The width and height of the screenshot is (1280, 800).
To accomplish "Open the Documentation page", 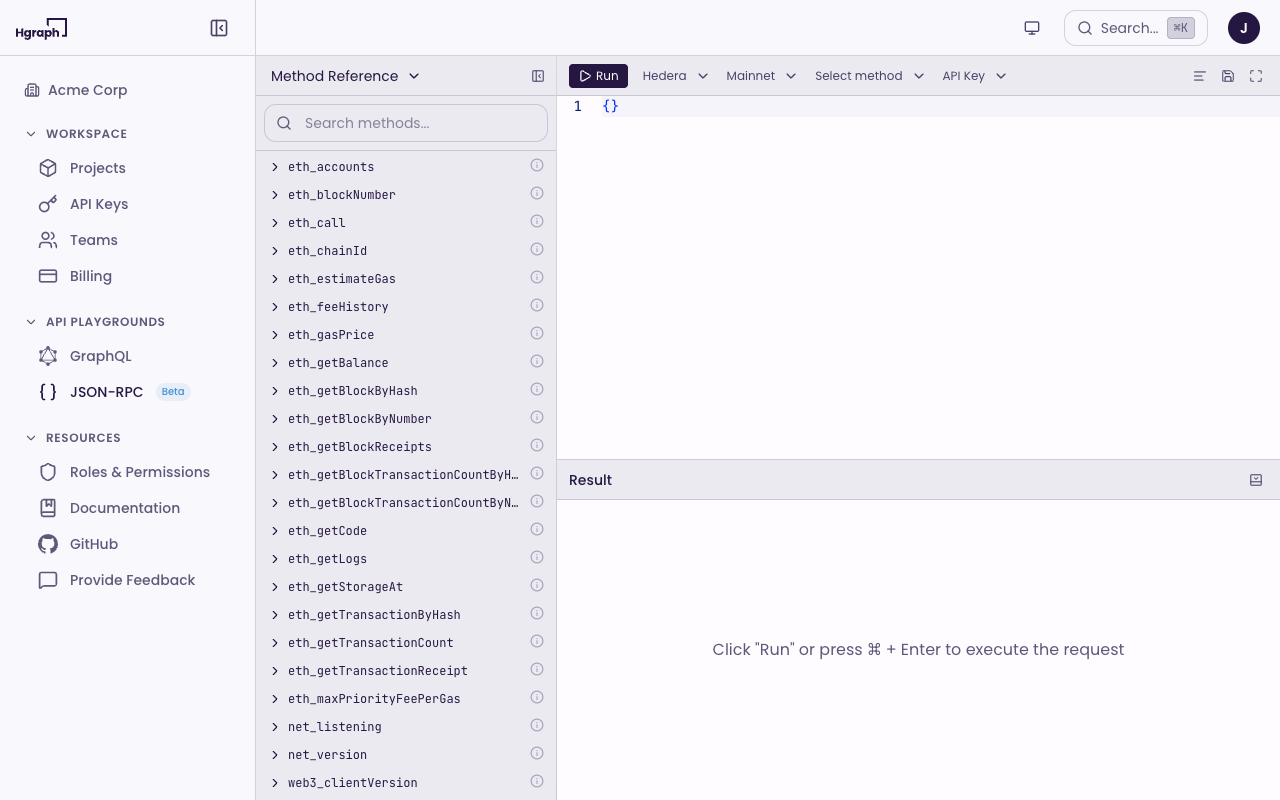I will click(124, 508).
